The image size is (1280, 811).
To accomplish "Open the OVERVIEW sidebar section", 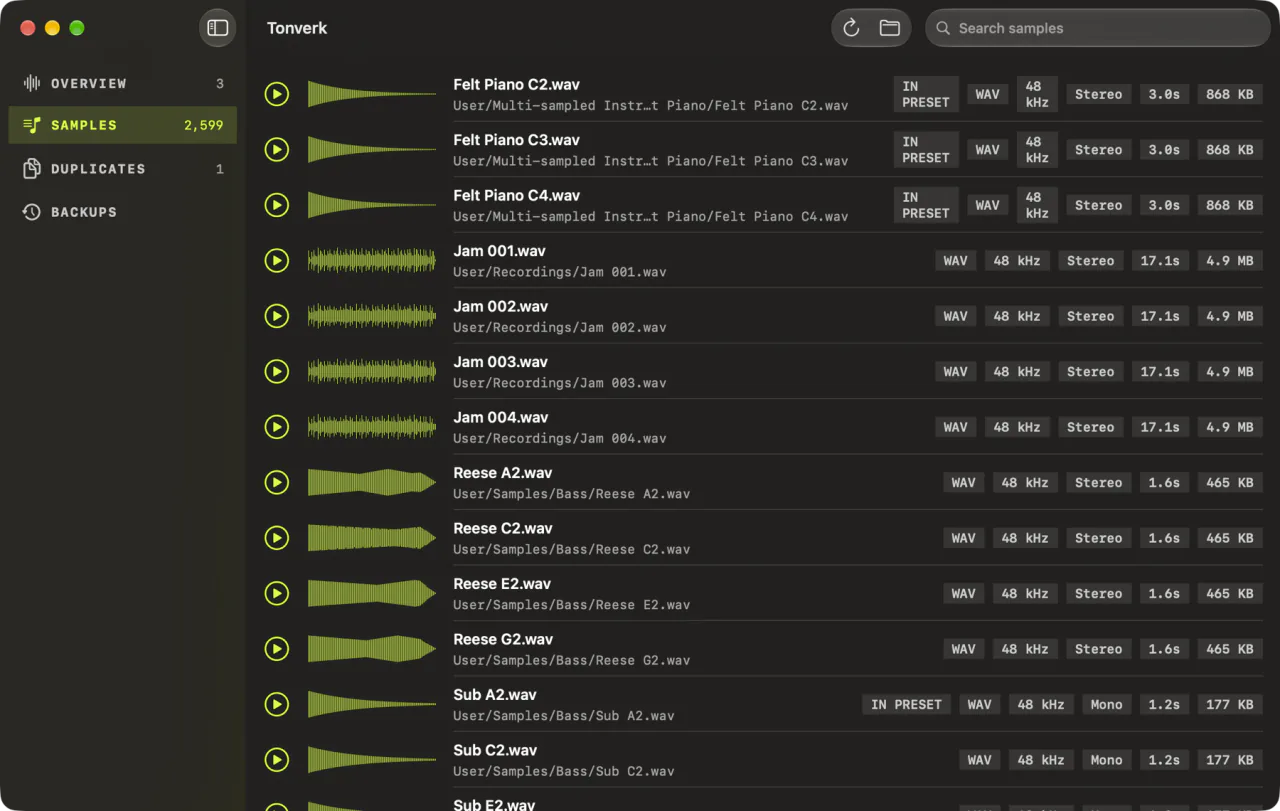I will click(x=123, y=83).
